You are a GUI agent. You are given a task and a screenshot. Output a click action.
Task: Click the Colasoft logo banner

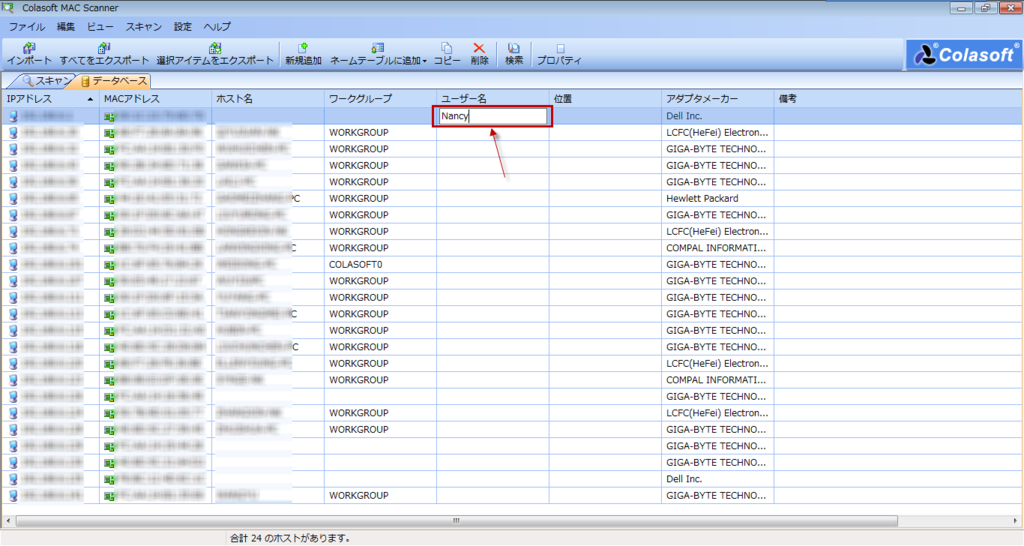[x=964, y=54]
